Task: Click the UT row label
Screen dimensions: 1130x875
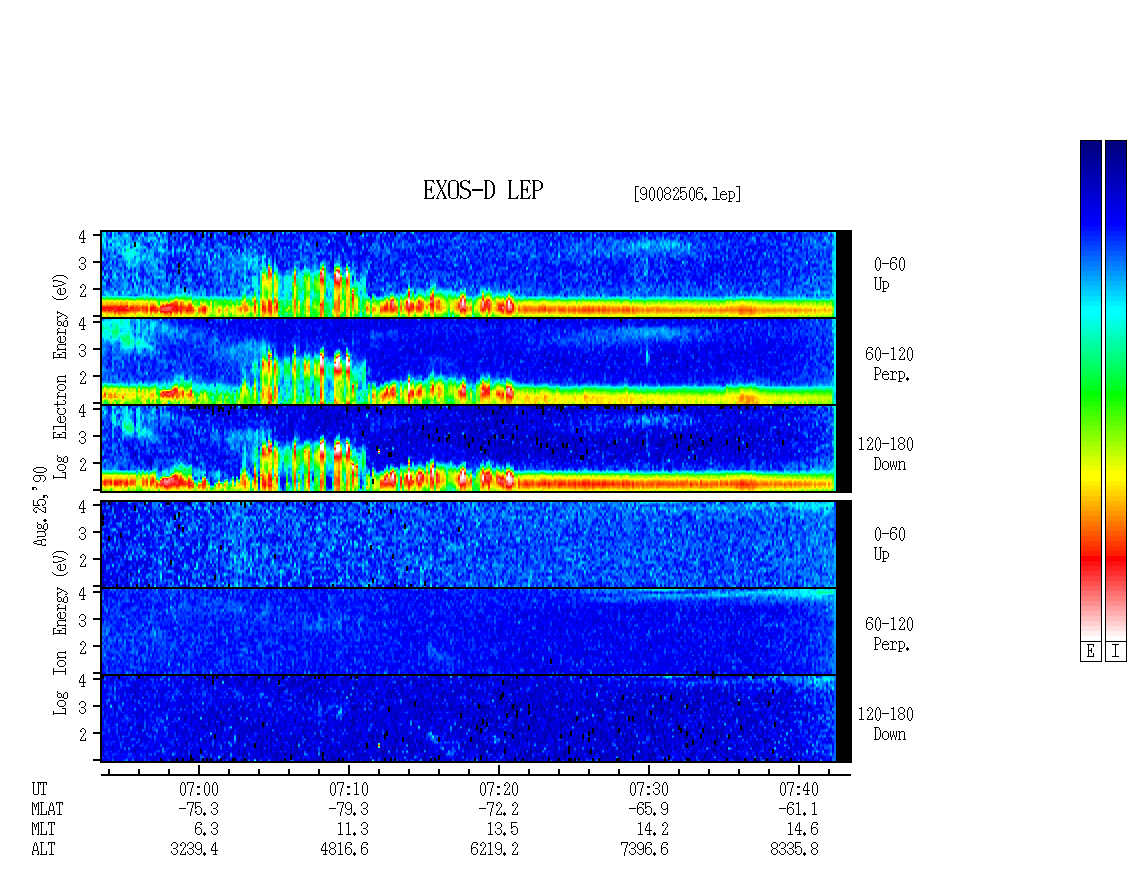Action: (39, 789)
